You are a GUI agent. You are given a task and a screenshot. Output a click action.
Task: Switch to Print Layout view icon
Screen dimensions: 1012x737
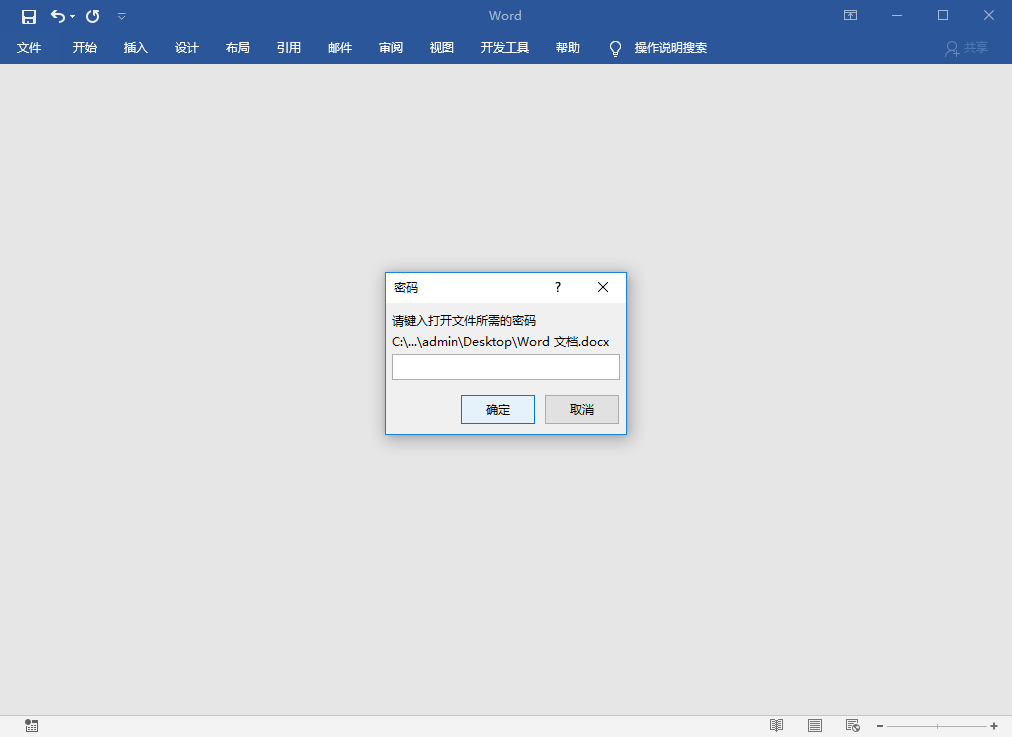[815, 725]
